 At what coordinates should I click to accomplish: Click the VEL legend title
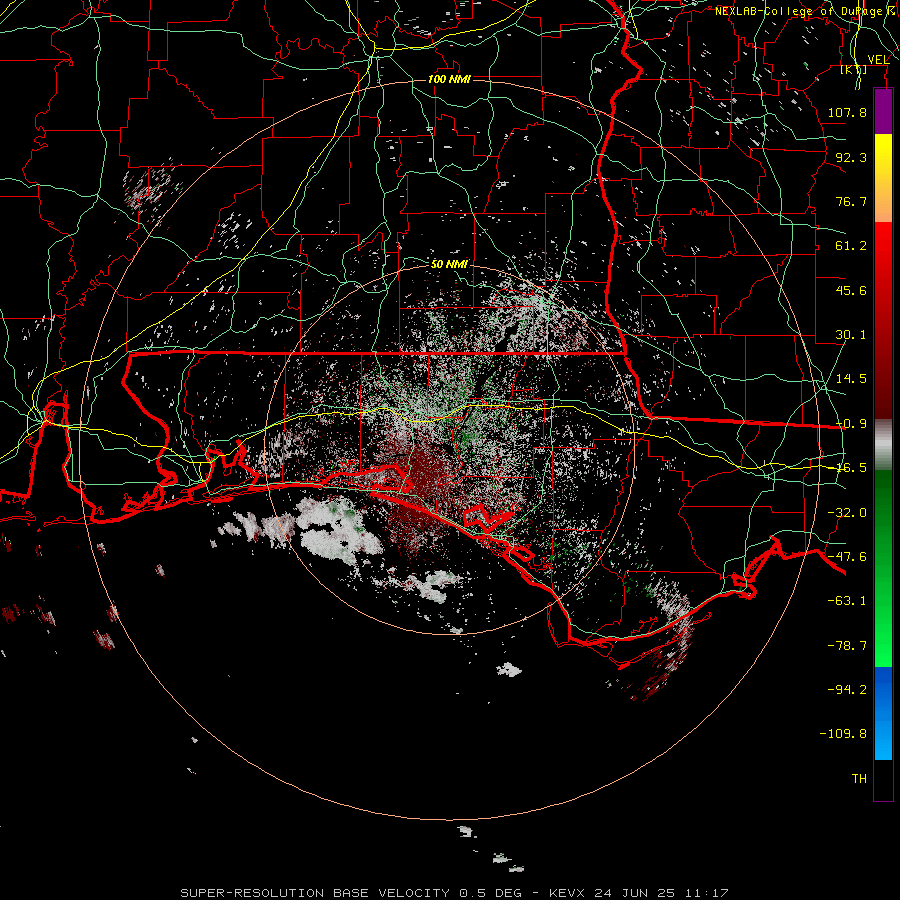pyautogui.click(x=878, y=60)
